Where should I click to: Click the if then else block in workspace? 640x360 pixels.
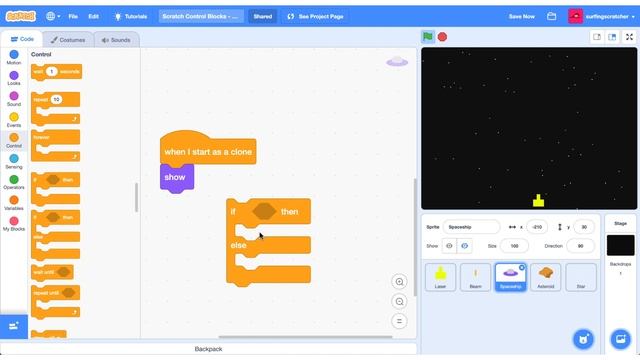click(269, 242)
